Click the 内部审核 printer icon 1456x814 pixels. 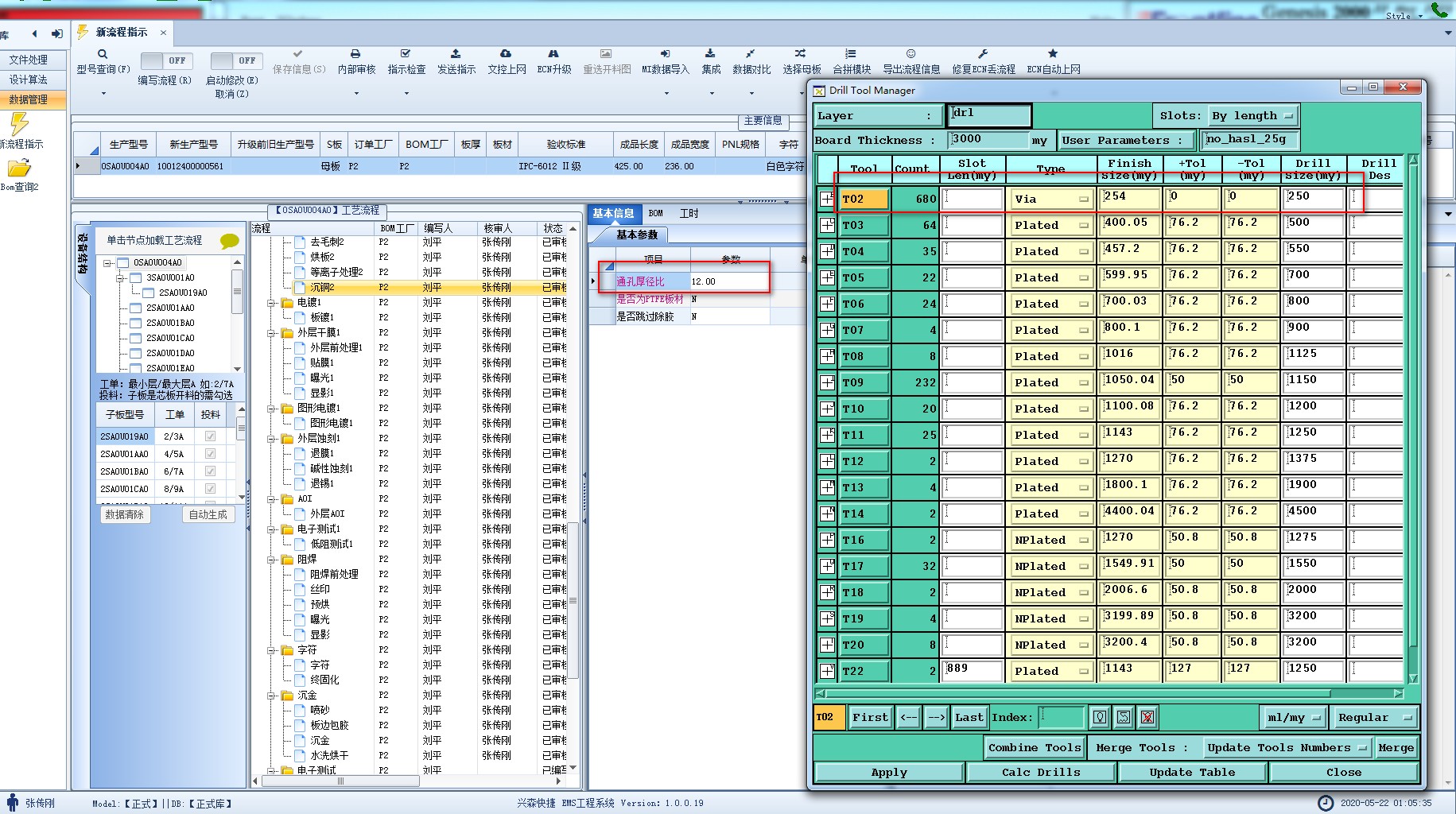[x=355, y=54]
